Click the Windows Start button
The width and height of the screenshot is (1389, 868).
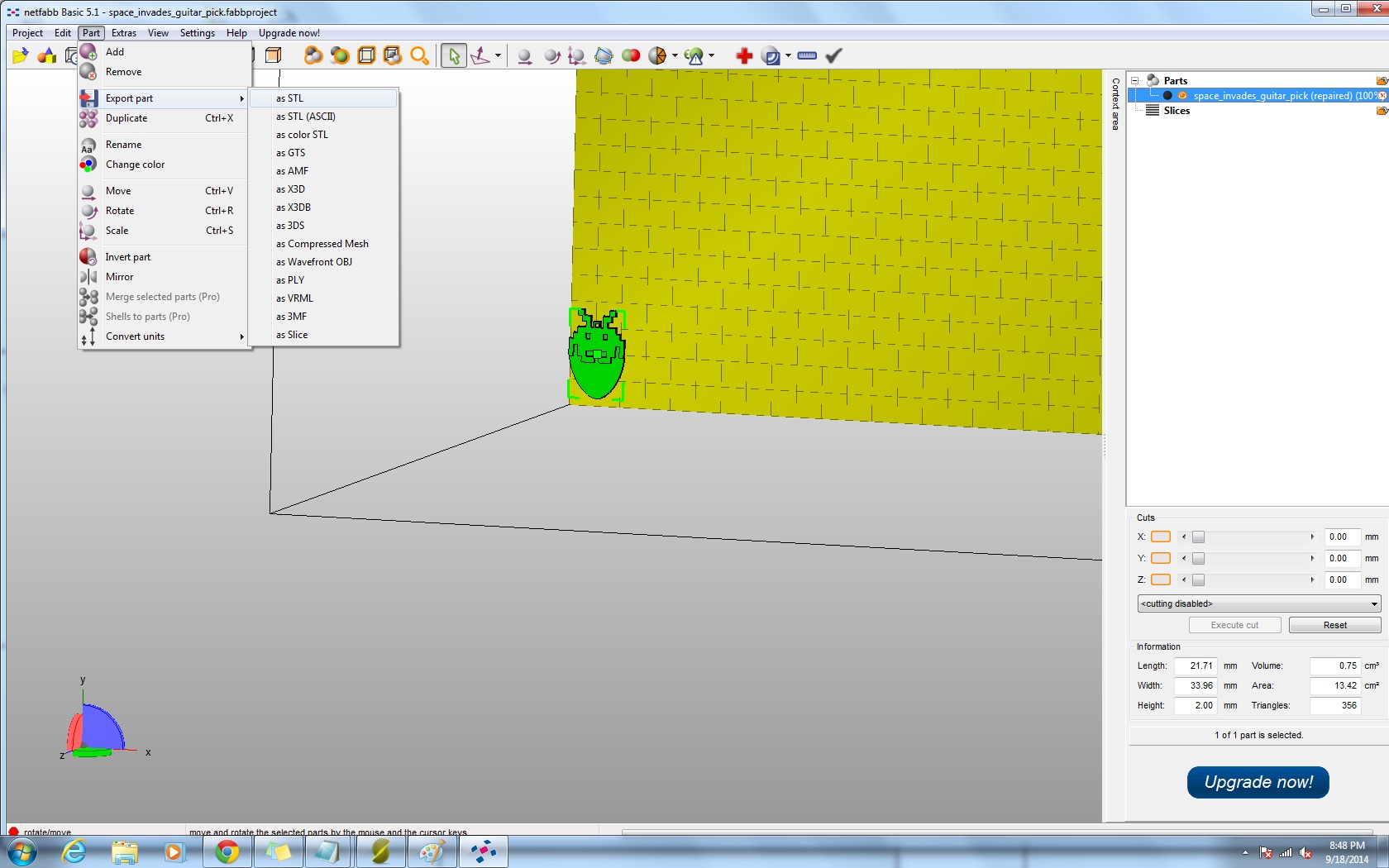pos(21,851)
